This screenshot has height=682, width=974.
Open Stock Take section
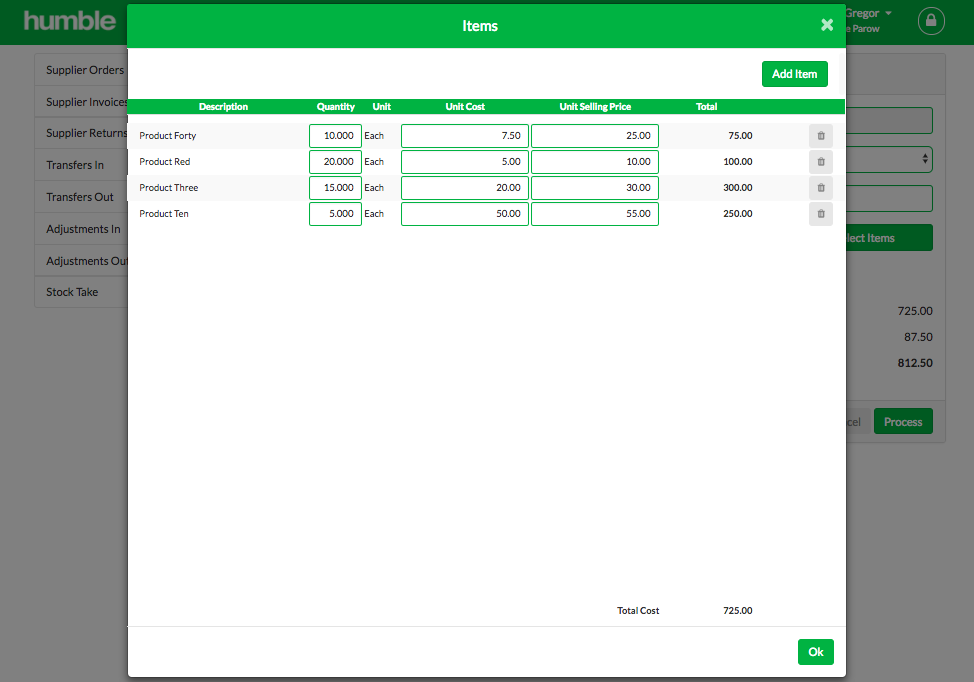tap(81, 292)
